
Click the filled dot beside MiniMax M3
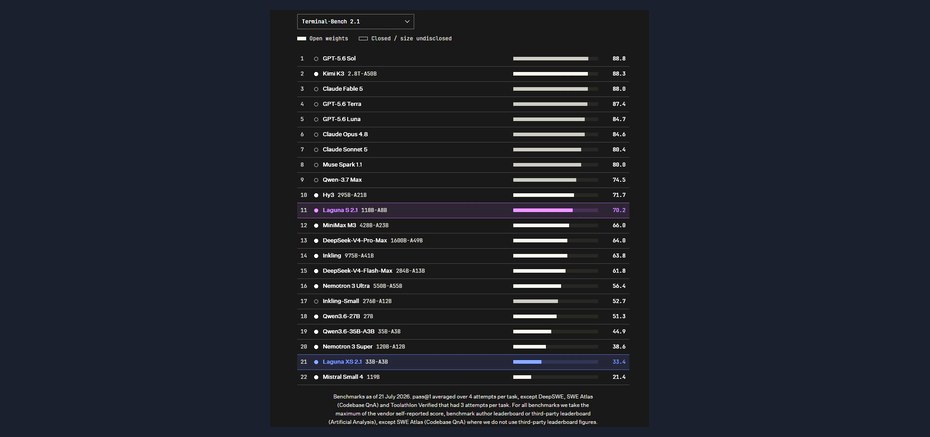pos(316,225)
